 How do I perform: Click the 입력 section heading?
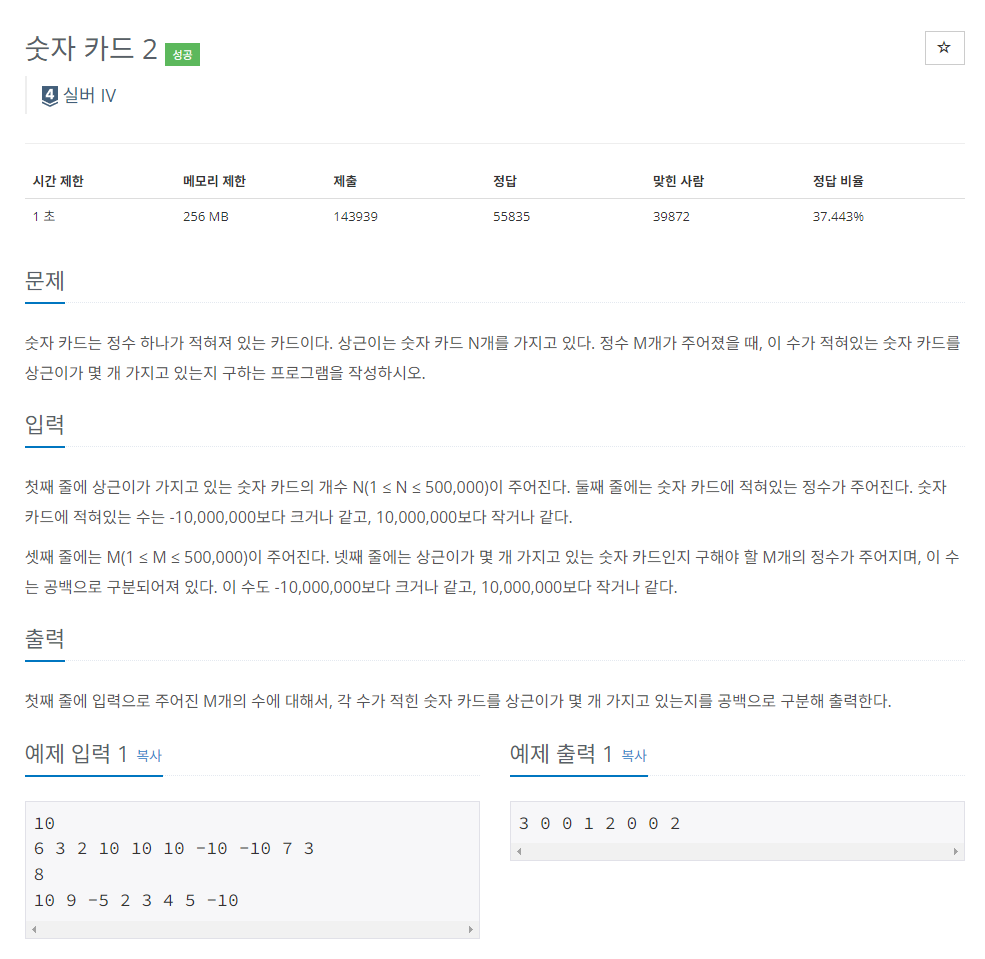(x=45, y=425)
